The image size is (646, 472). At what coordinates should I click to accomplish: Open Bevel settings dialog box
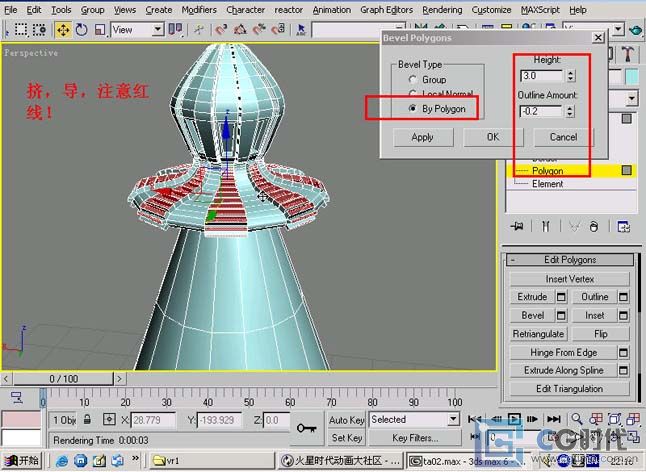pyautogui.click(x=562, y=315)
